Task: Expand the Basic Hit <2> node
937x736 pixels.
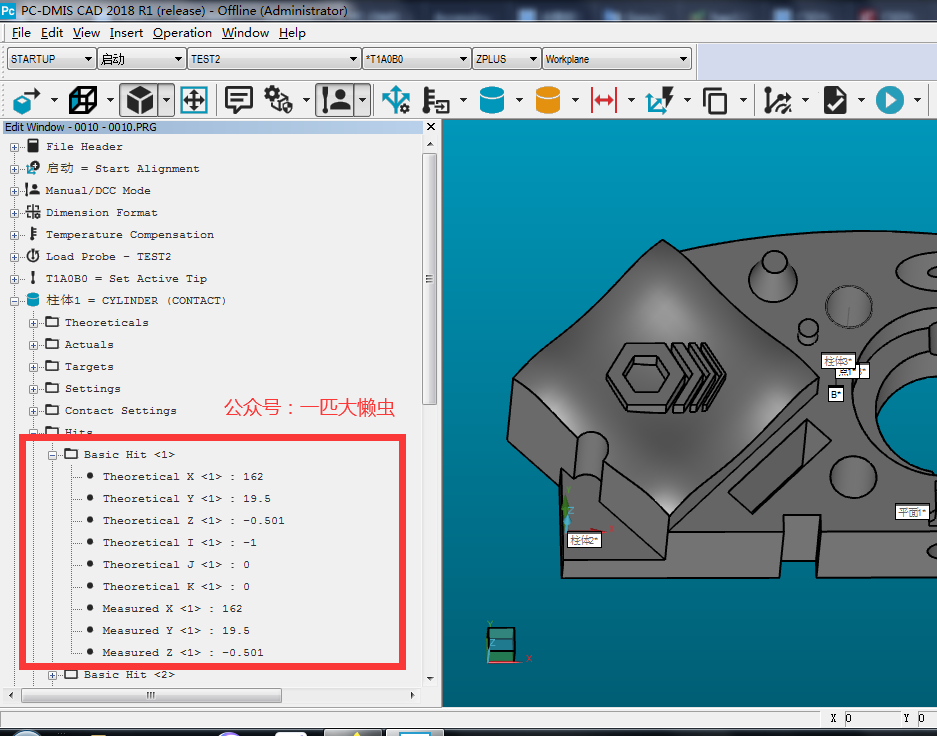Action: pyautogui.click(x=53, y=675)
